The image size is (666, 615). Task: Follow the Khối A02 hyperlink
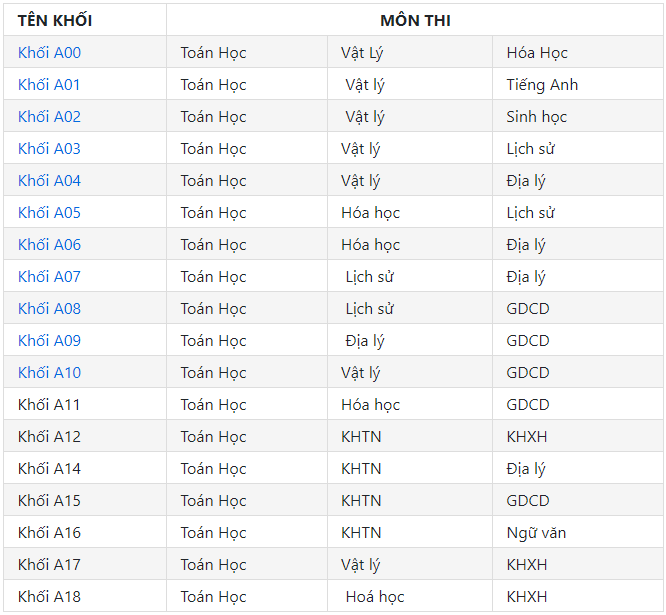[x=49, y=116]
